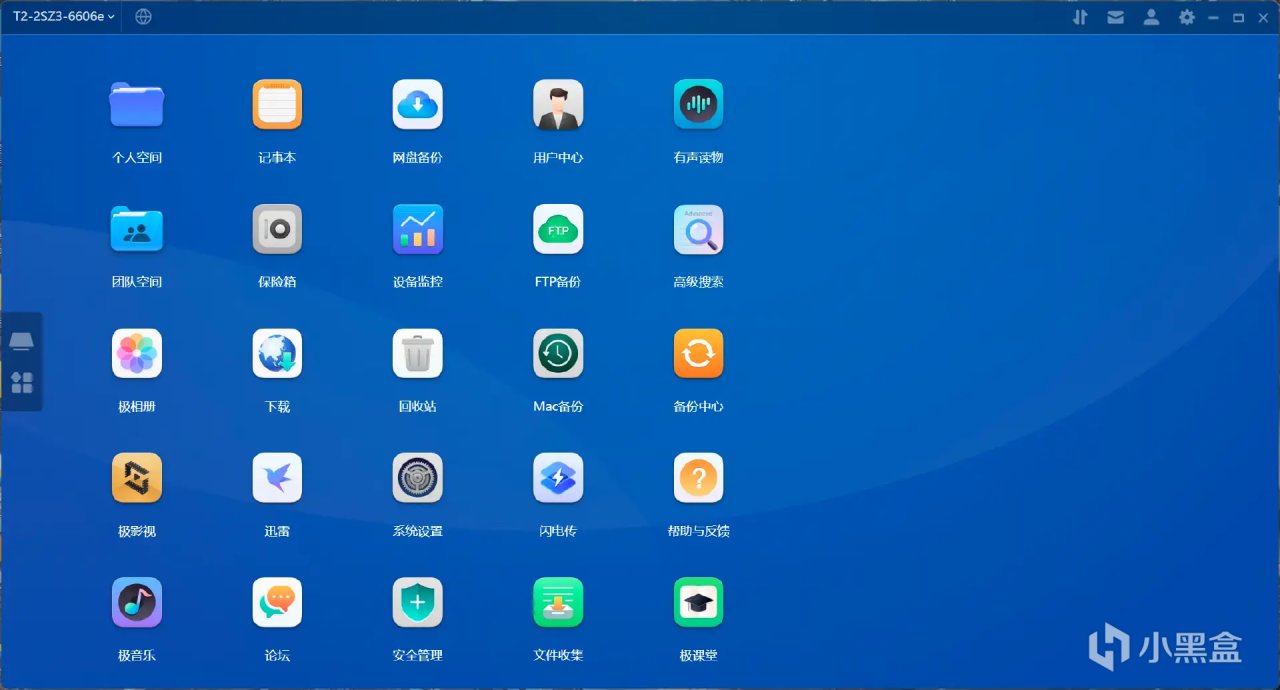Open the 保险箱 safe box app
This screenshot has width=1280, height=690.
pyautogui.click(x=277, y=229)
